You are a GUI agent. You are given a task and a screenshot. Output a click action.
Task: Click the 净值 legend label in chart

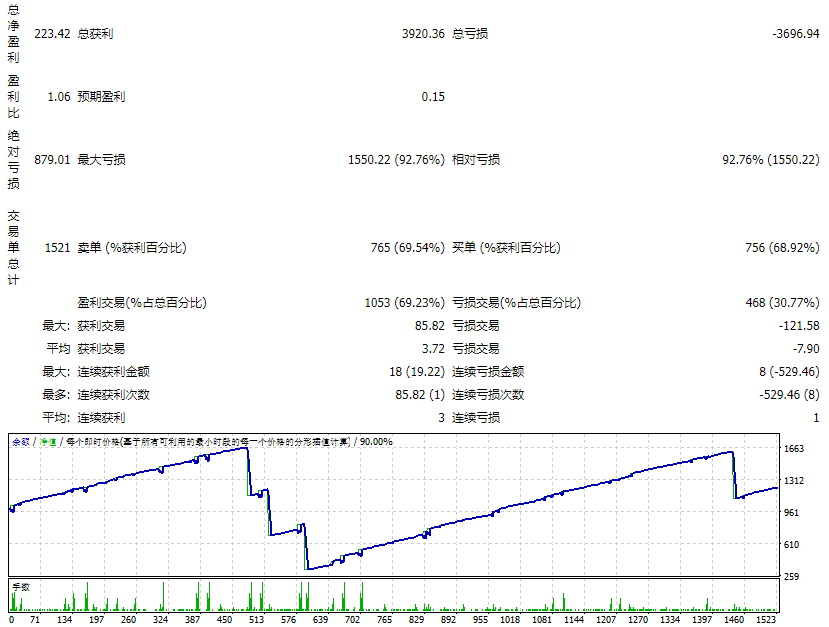[x=48, y=442]
